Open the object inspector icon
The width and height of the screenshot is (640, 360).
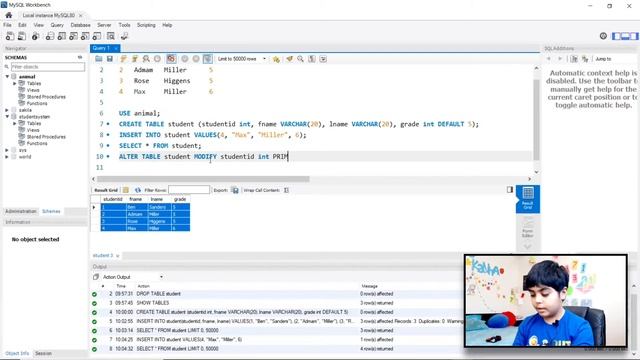[36, 36]
